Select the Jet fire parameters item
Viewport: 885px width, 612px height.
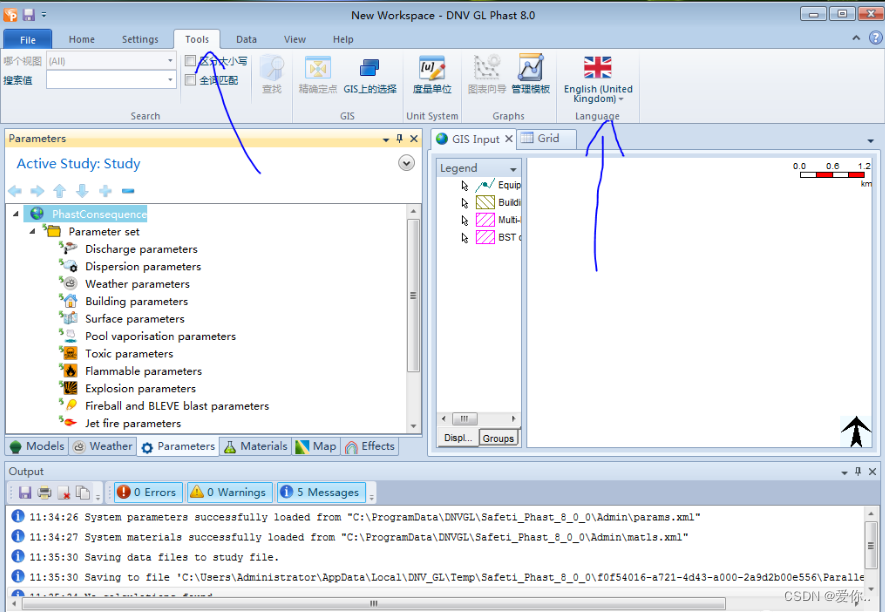[x=133, y=423]
